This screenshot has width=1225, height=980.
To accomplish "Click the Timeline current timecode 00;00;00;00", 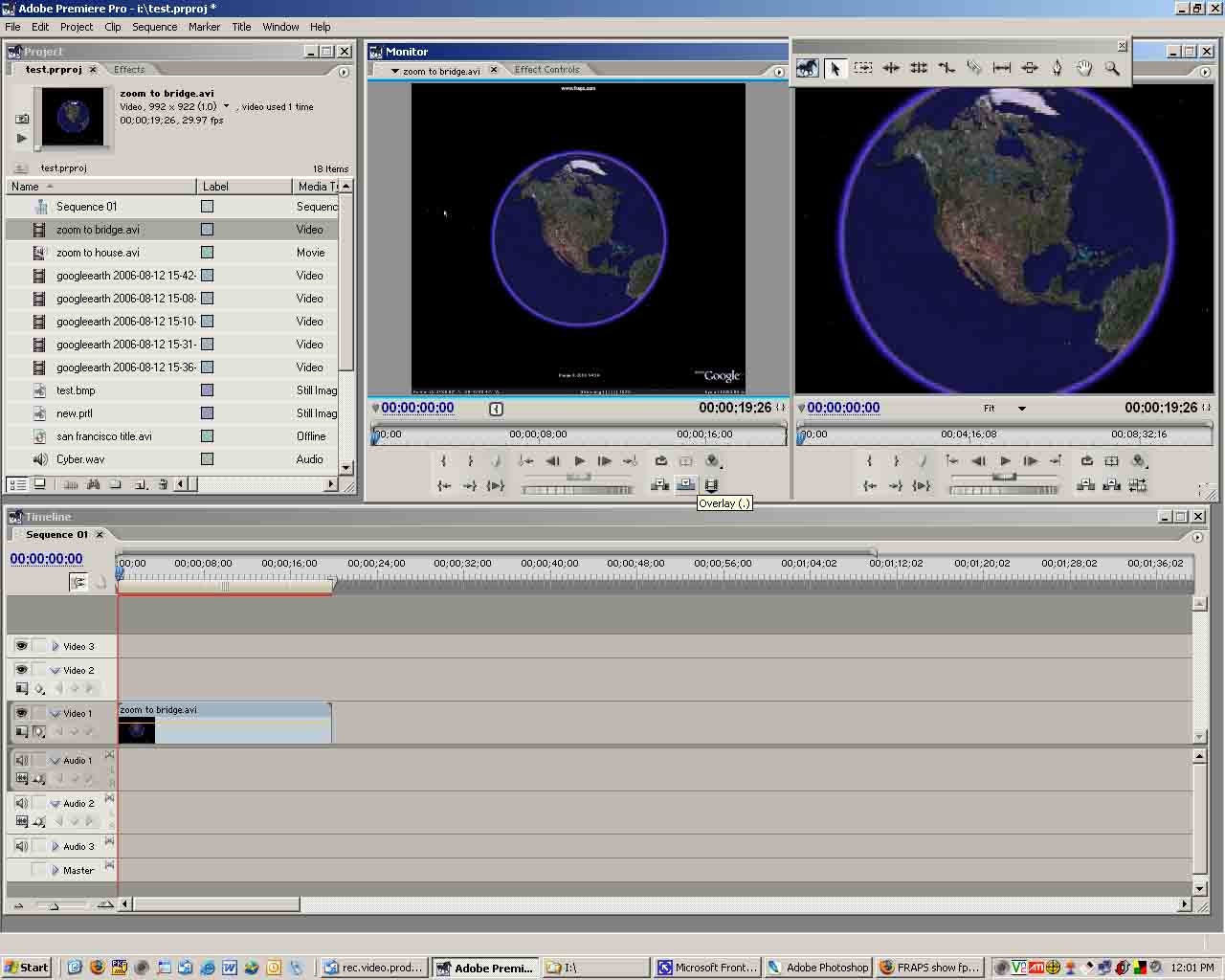I will (x=46, y=559).
